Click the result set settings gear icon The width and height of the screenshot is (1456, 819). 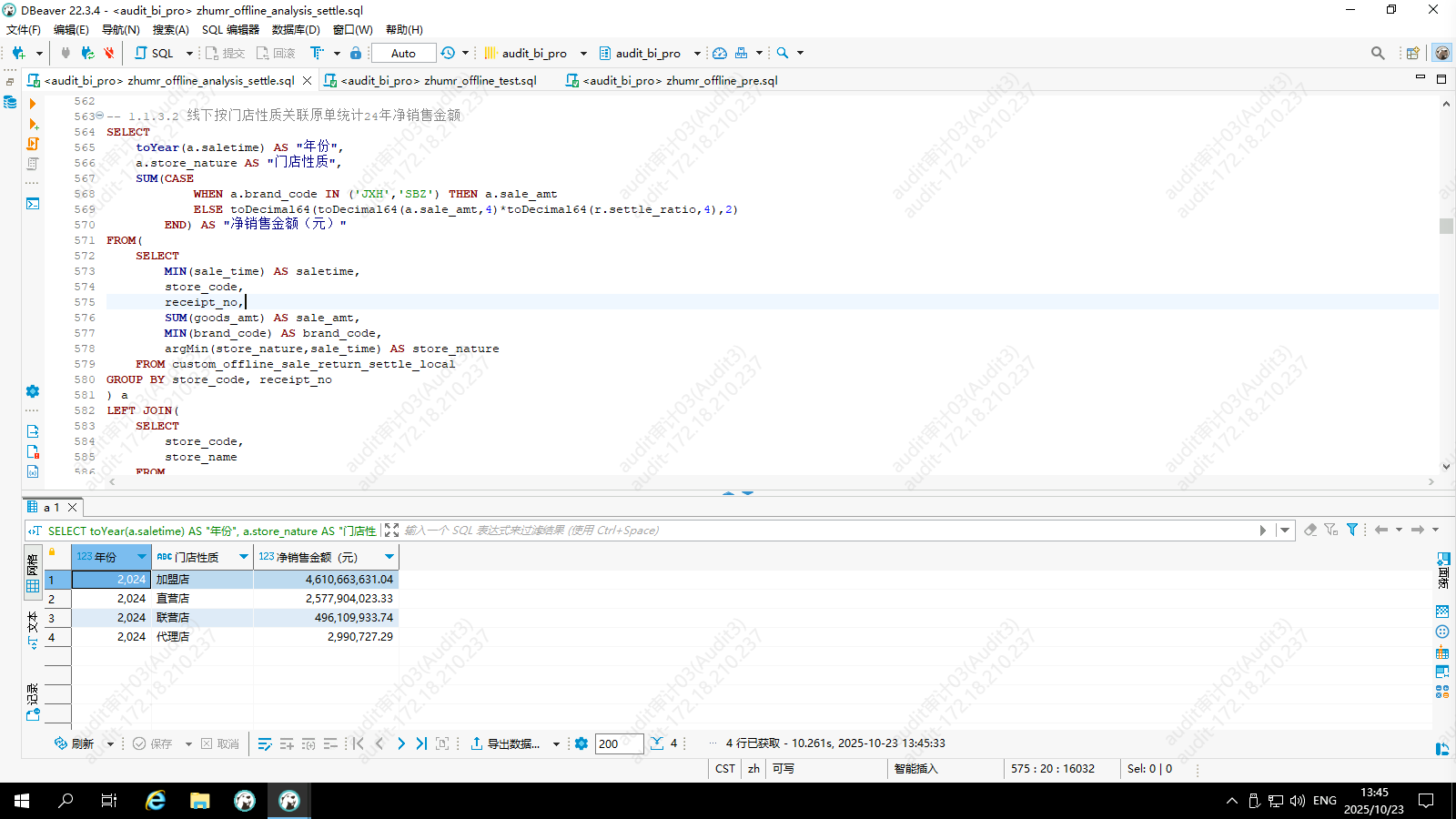point(581,743)
